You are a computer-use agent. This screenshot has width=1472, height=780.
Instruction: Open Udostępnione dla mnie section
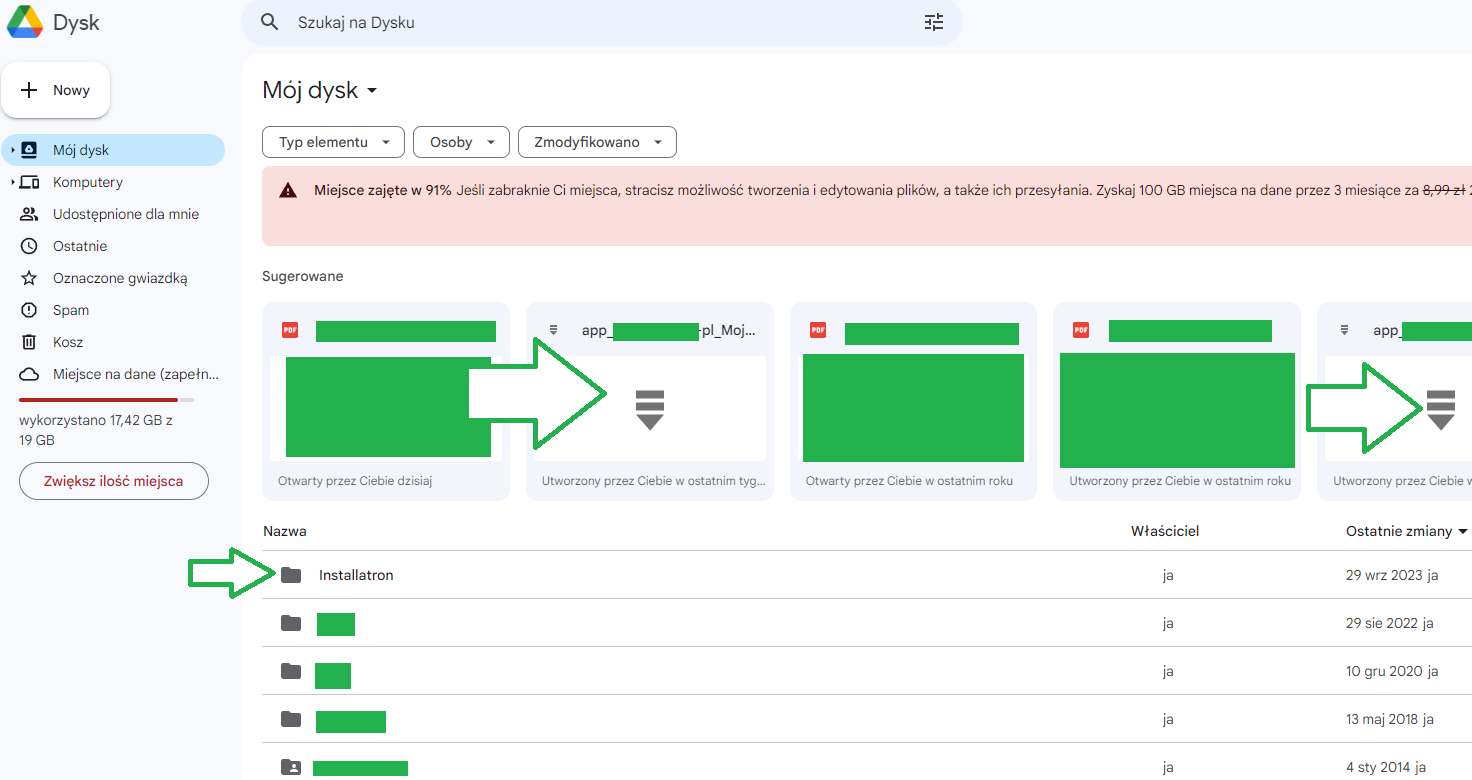[125, 214]
